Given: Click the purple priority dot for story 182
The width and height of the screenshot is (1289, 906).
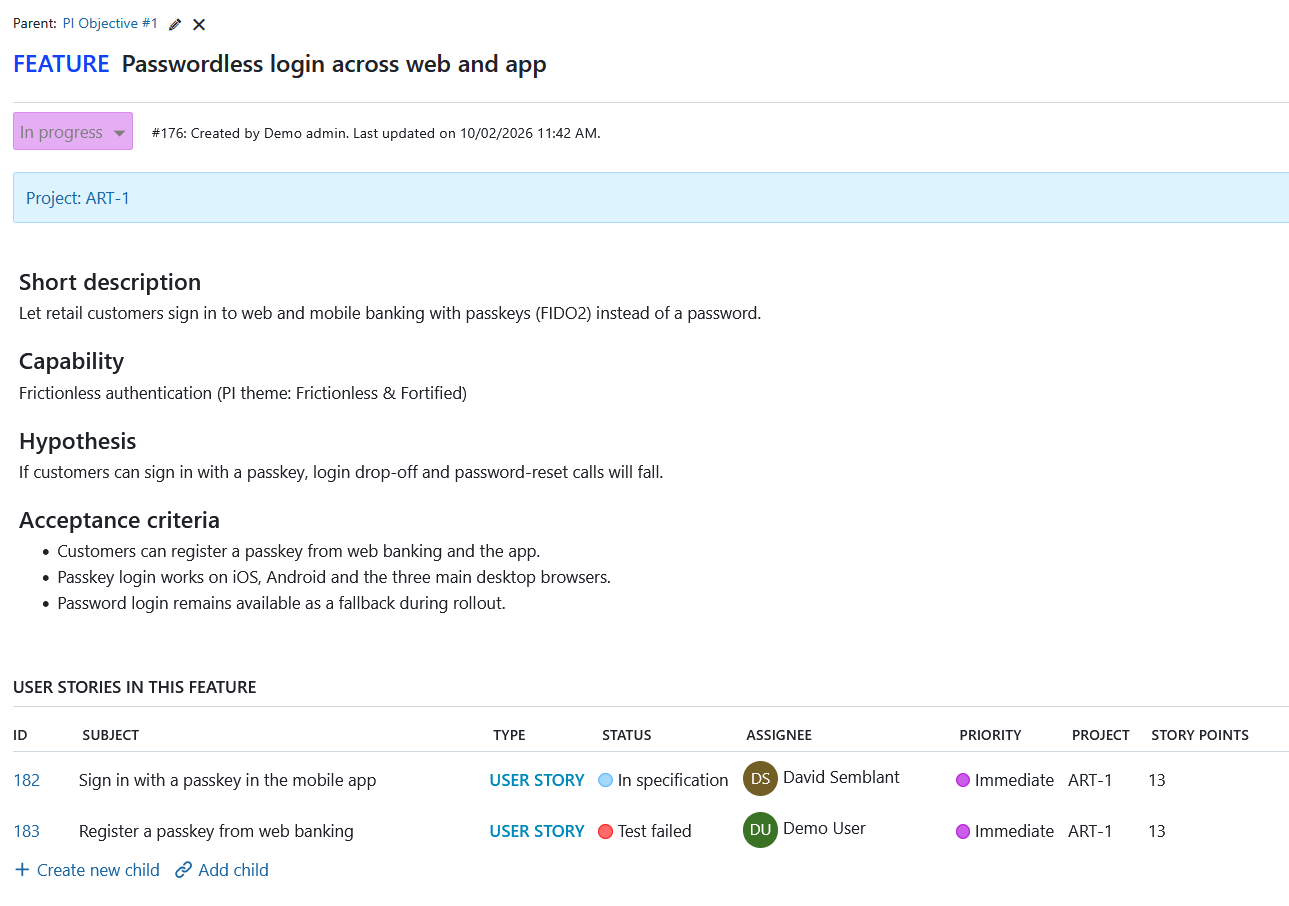Looking at the screenshot, I should pyautogui.click(x=963, y=780).
